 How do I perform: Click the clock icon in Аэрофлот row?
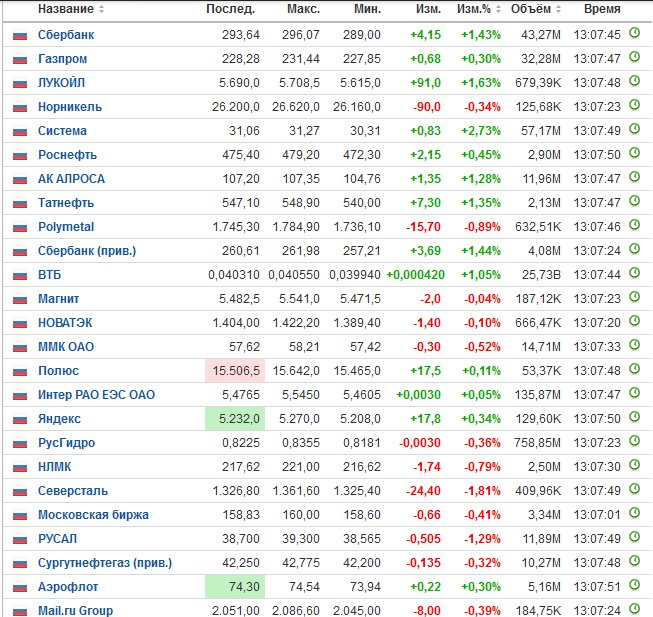coord(634,585)
